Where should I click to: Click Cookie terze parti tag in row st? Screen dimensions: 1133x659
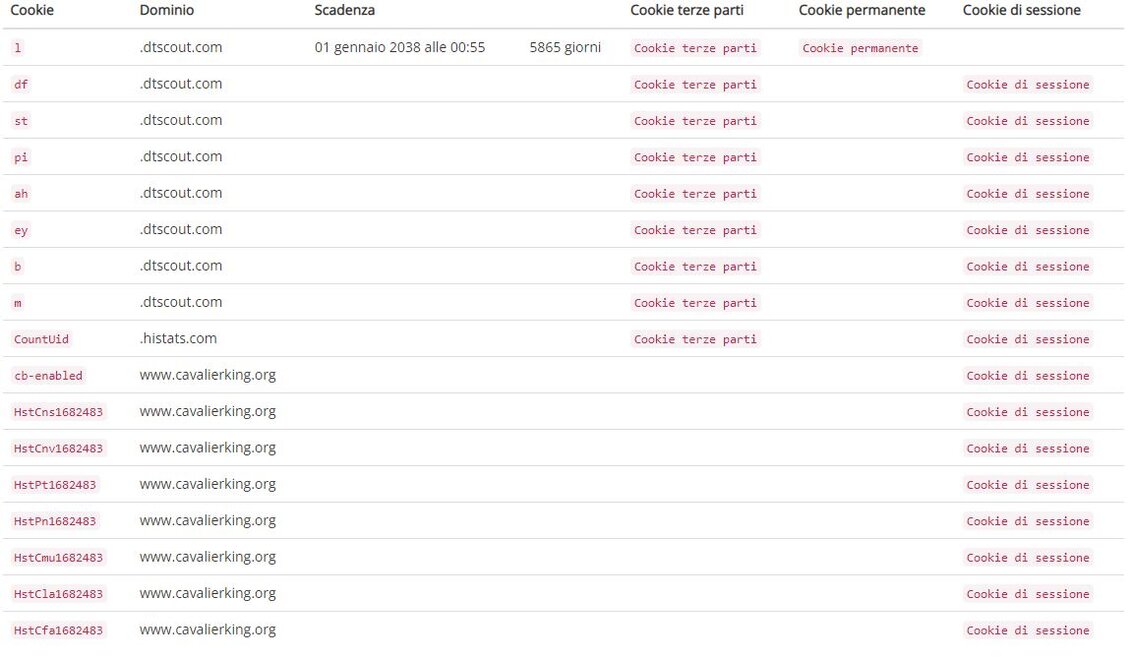[x=695, y=121]
